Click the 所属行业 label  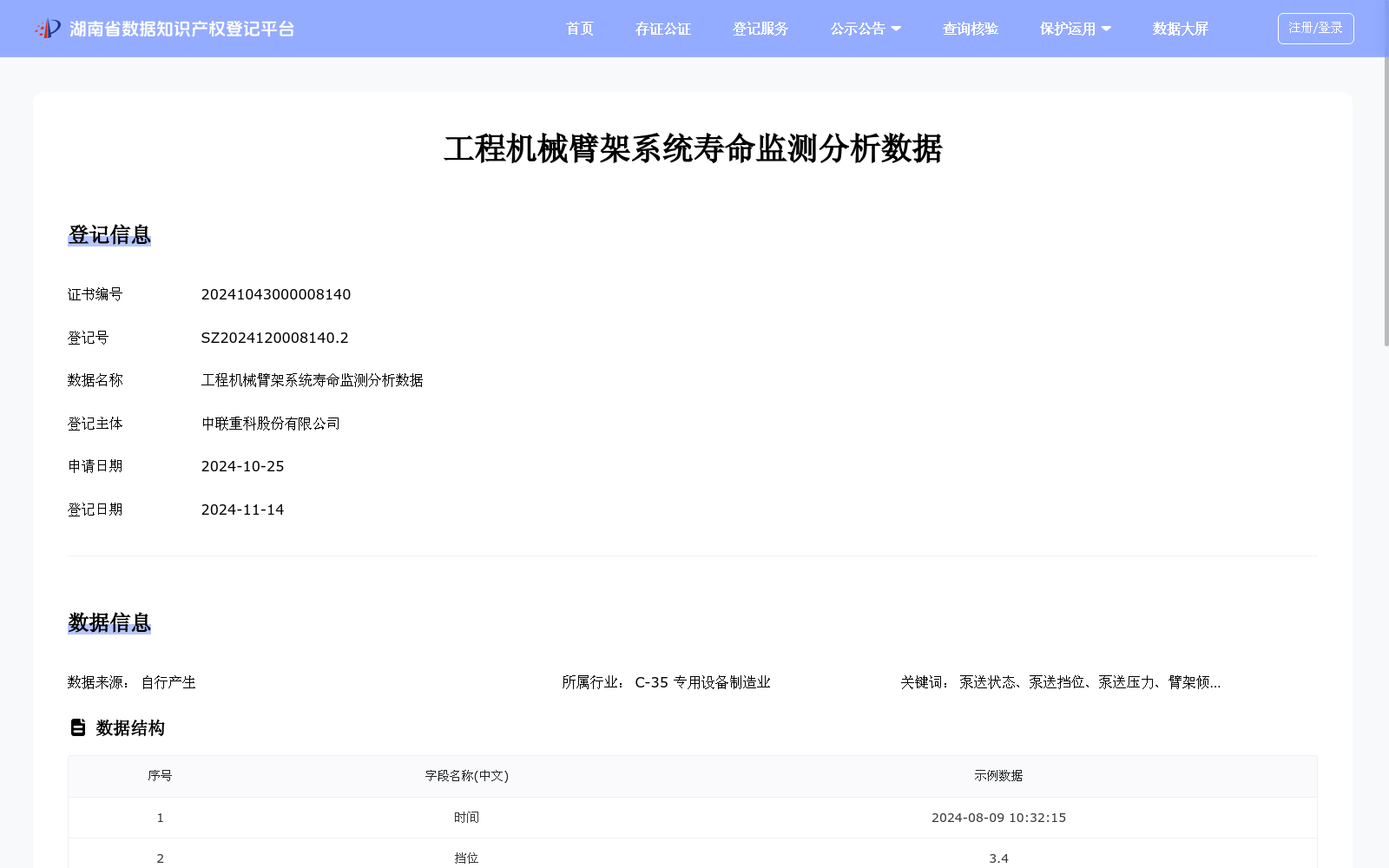[593, 682]
